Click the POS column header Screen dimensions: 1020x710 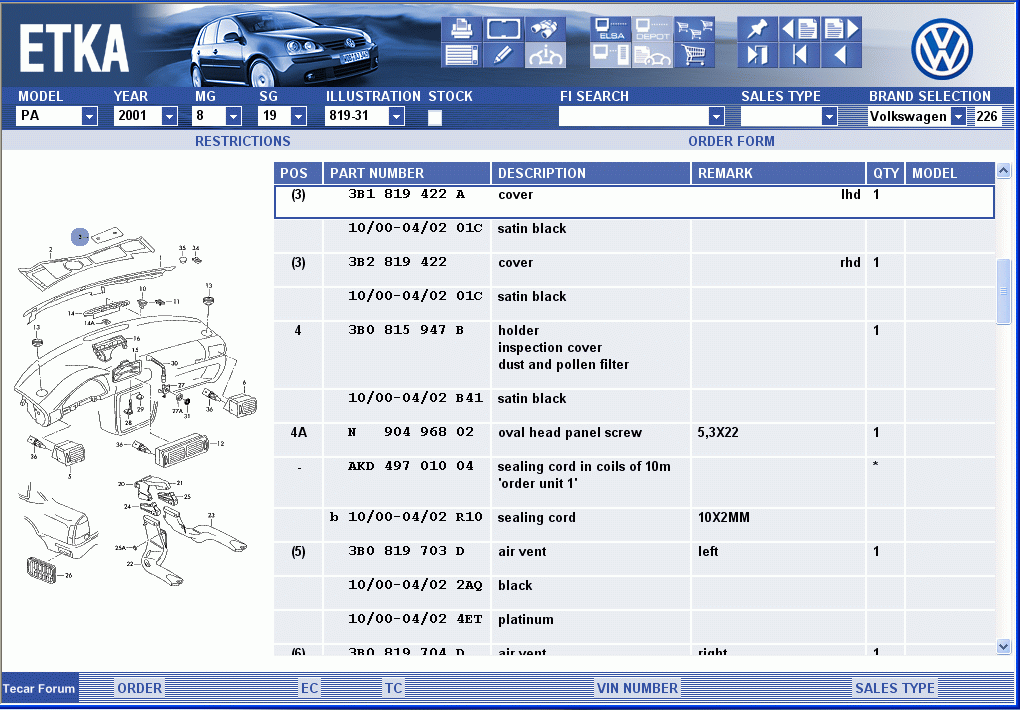[298, 173]
